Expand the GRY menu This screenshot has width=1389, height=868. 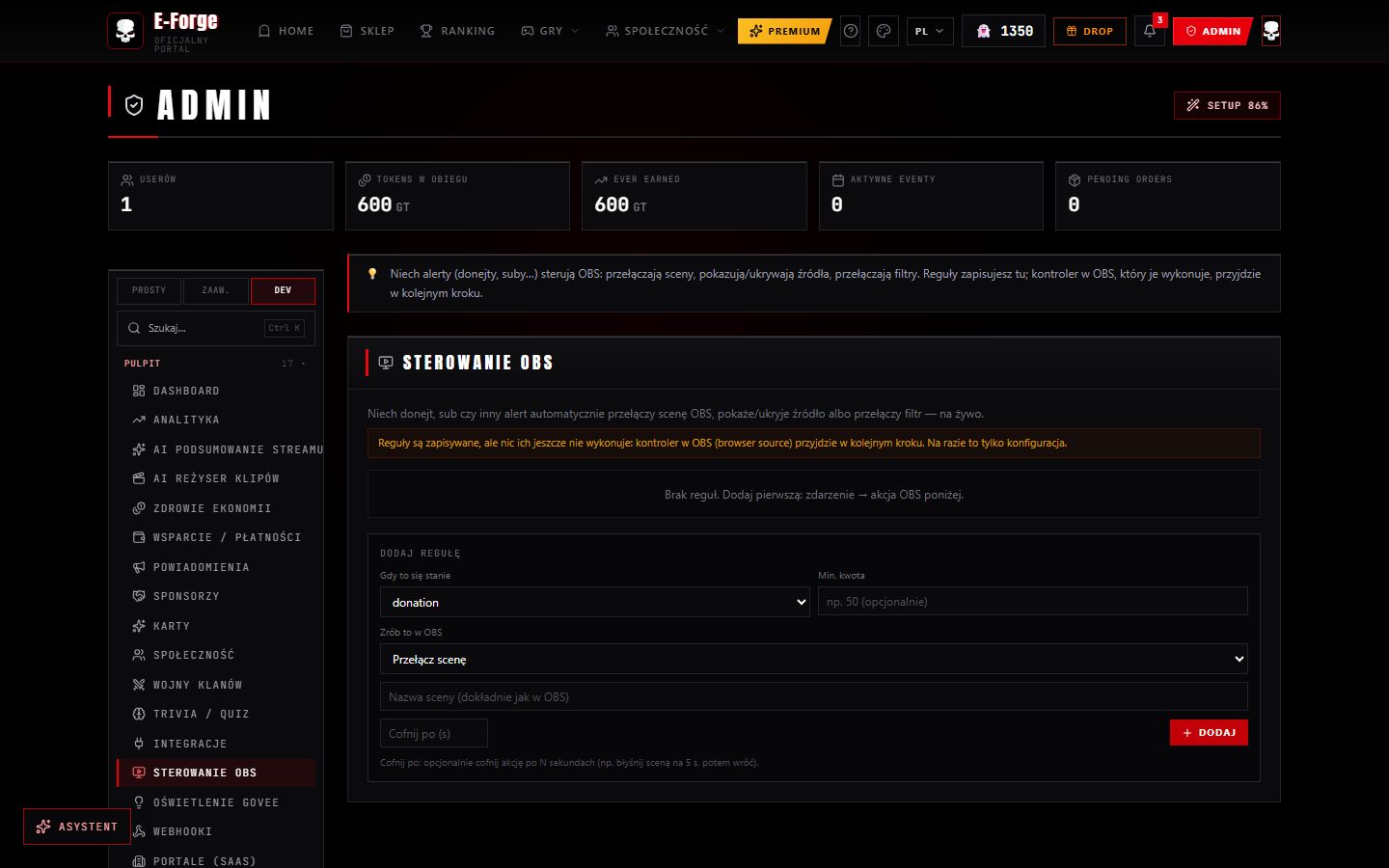tap(550, 31)
